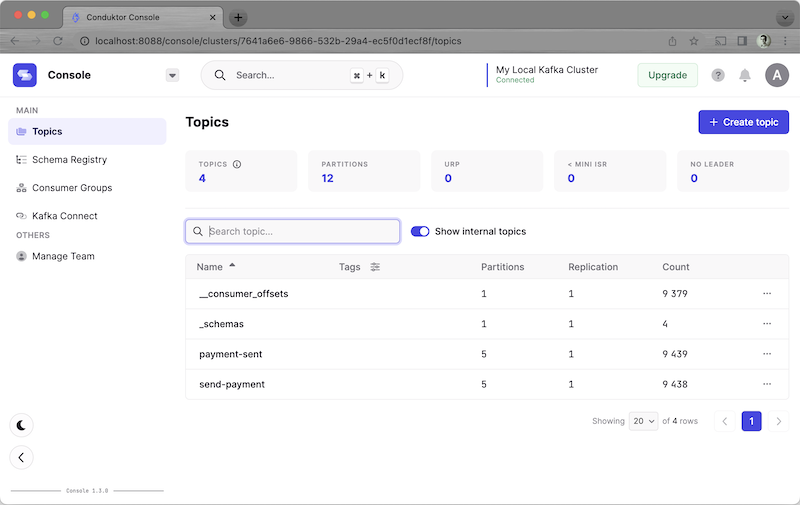Open the more options menu for send-payment
The image size is (800, 505).
(767, 384)
